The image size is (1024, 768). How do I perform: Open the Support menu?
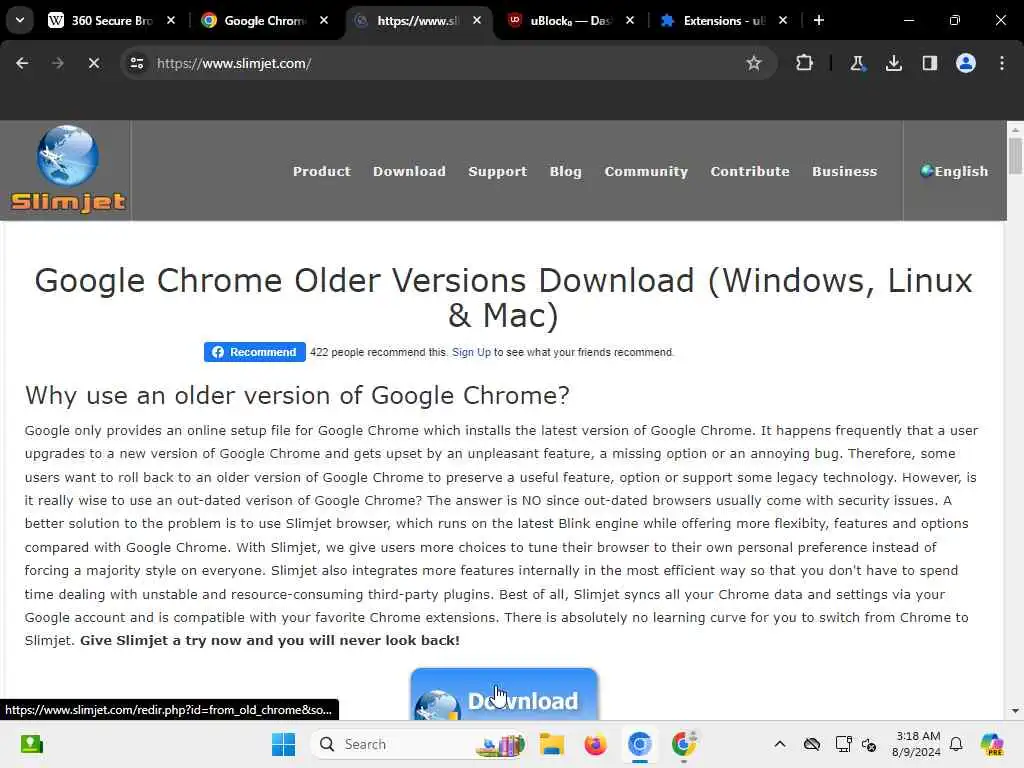(498, 171)
